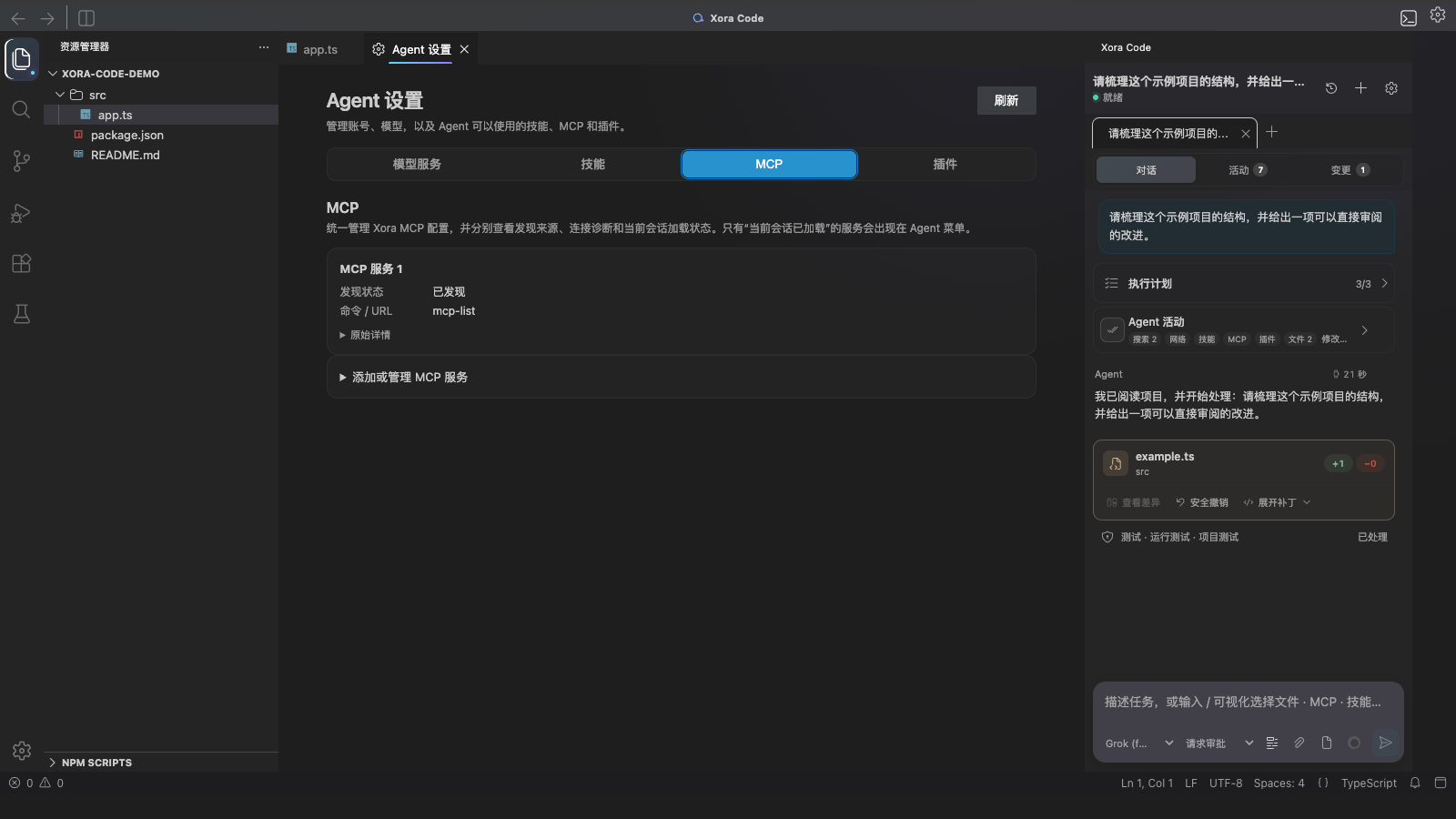1456x819 pixels.
Task: Click Ln 1, Col 1 in status bar
Action: pyautogui.click(x=1147, y=783)
